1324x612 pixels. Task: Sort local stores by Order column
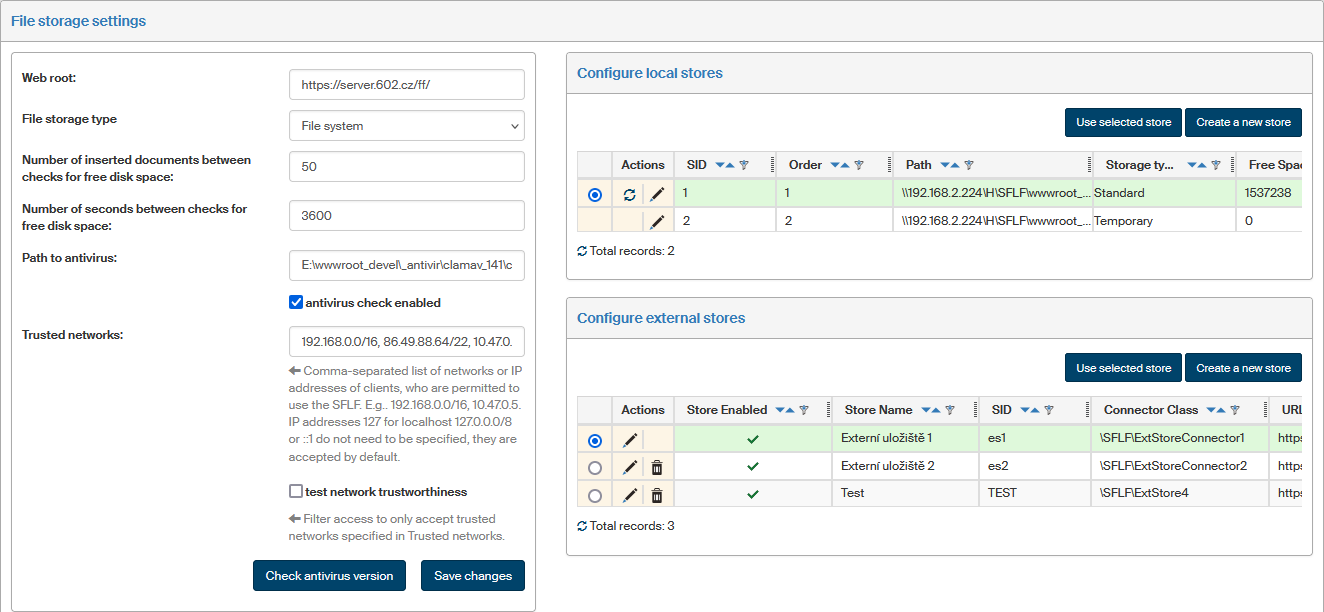pyautogui.click(x=839, y=165)
